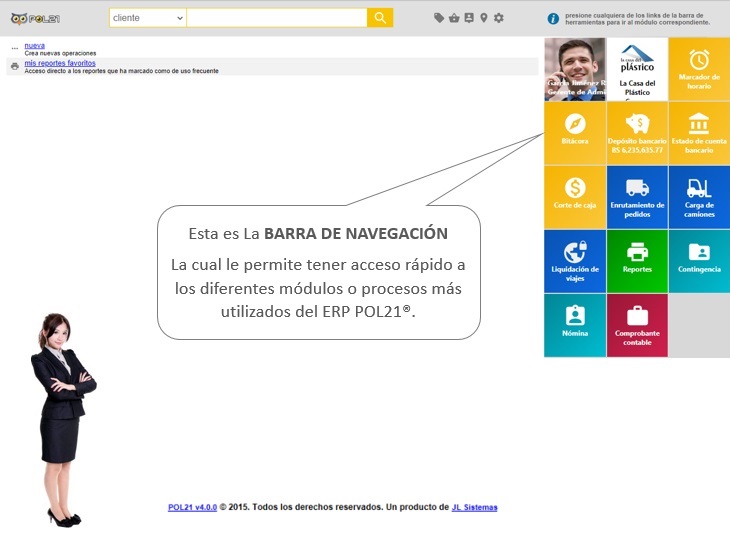This screenshot has width=730, height=548.
Task: Open the user profile photo tile
Action: tap(575, 69)
